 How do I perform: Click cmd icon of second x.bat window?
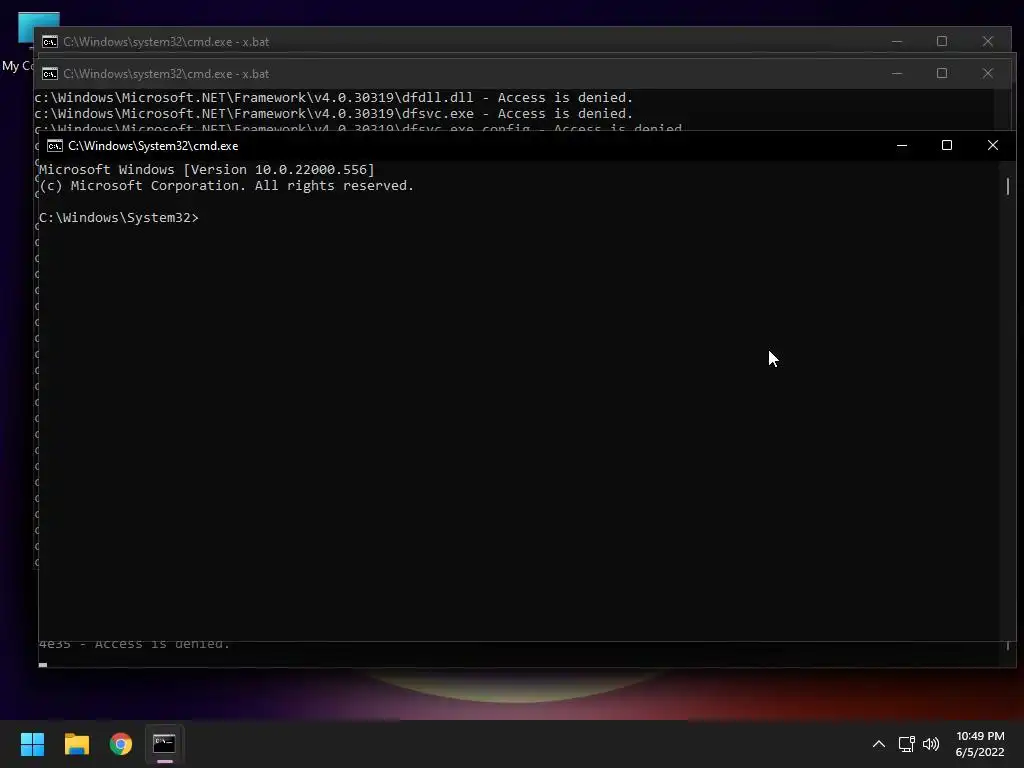pyautogui.click(x=50, y=74)
